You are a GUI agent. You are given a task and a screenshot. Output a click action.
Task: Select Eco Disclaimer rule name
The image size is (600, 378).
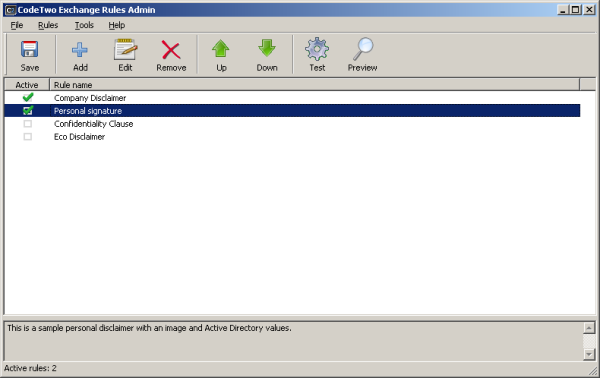click(x=79, y=137)
